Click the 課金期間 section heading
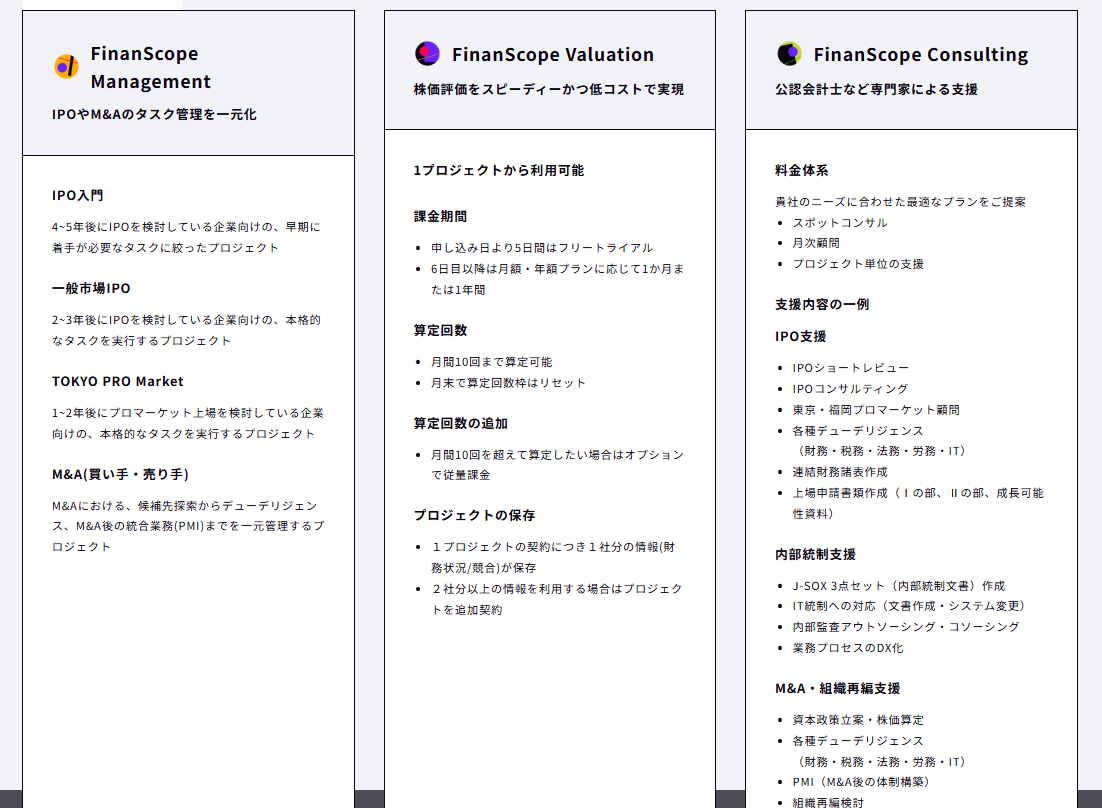1102x808 pixels. tap(440, 217)
